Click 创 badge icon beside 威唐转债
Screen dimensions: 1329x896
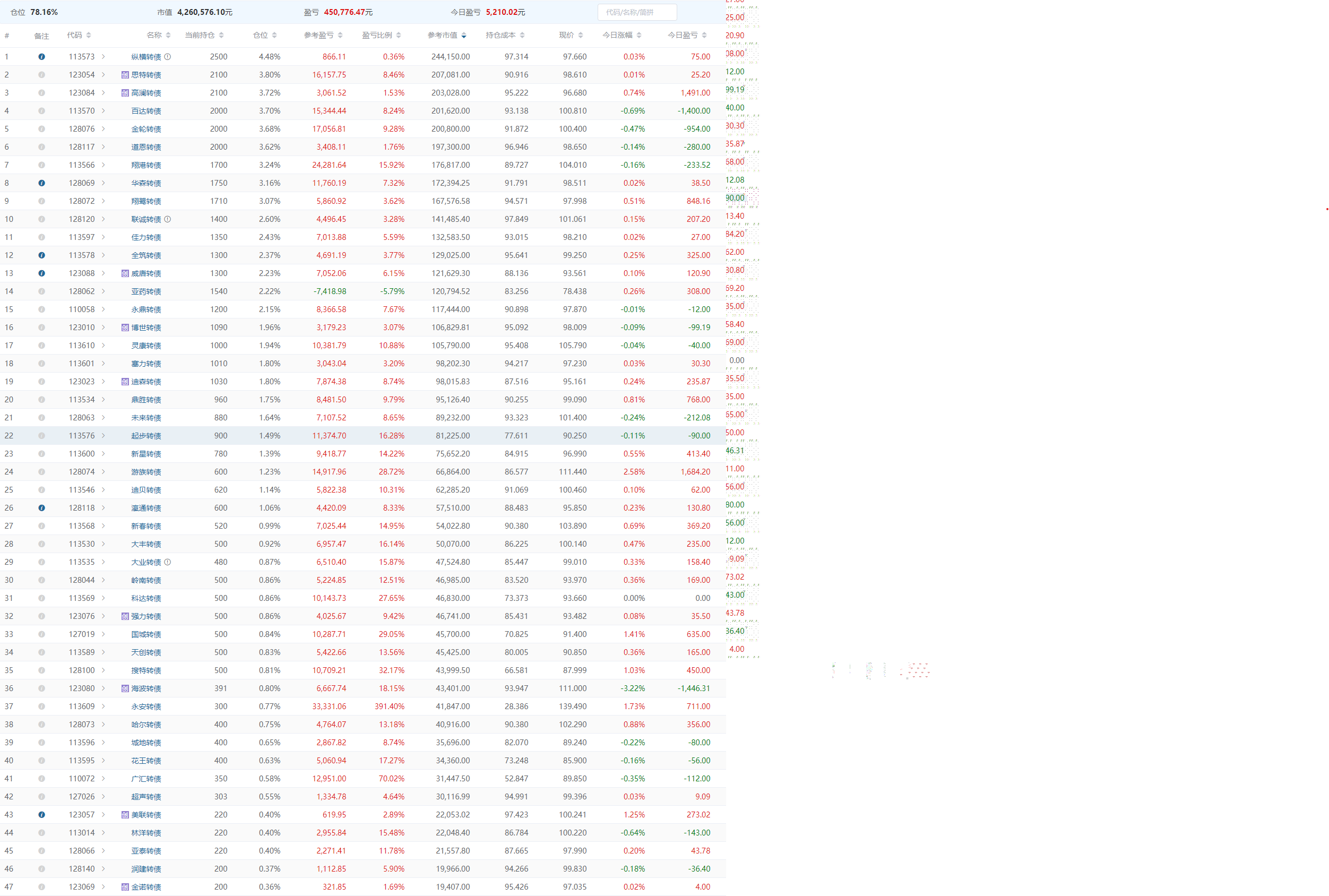coord(125,274)
